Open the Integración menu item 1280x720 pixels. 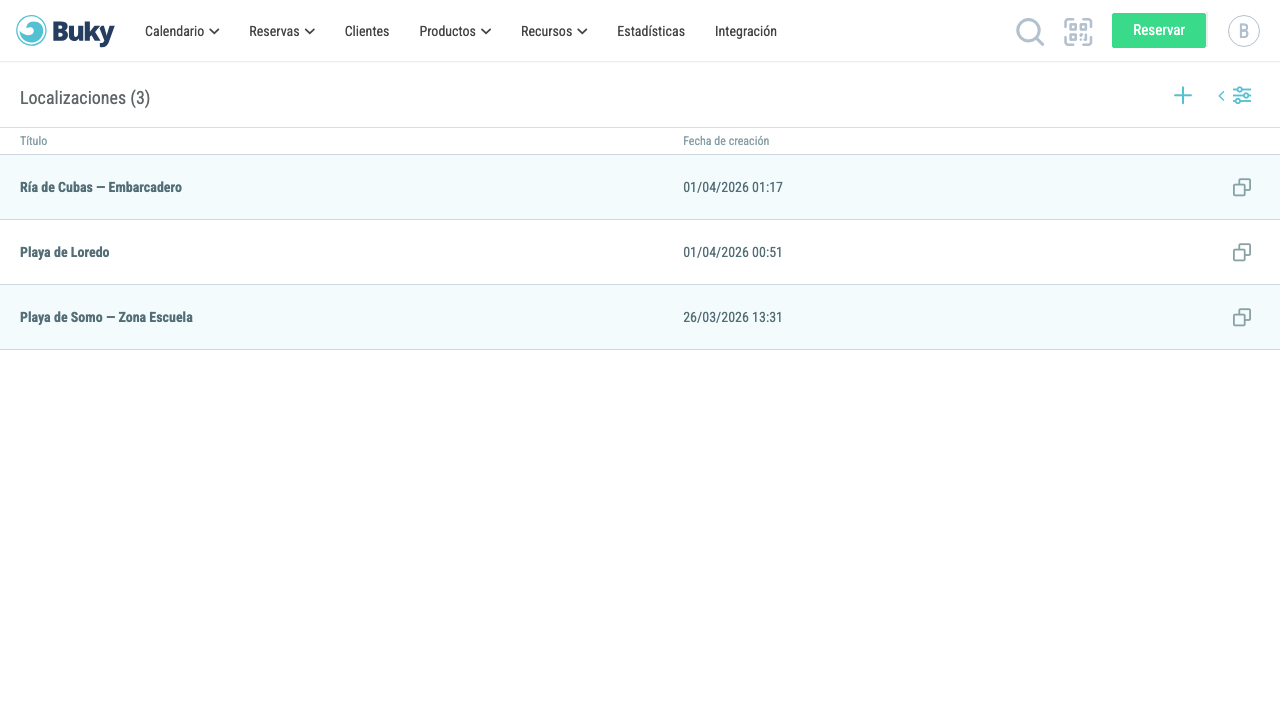[x=746, y=31]
